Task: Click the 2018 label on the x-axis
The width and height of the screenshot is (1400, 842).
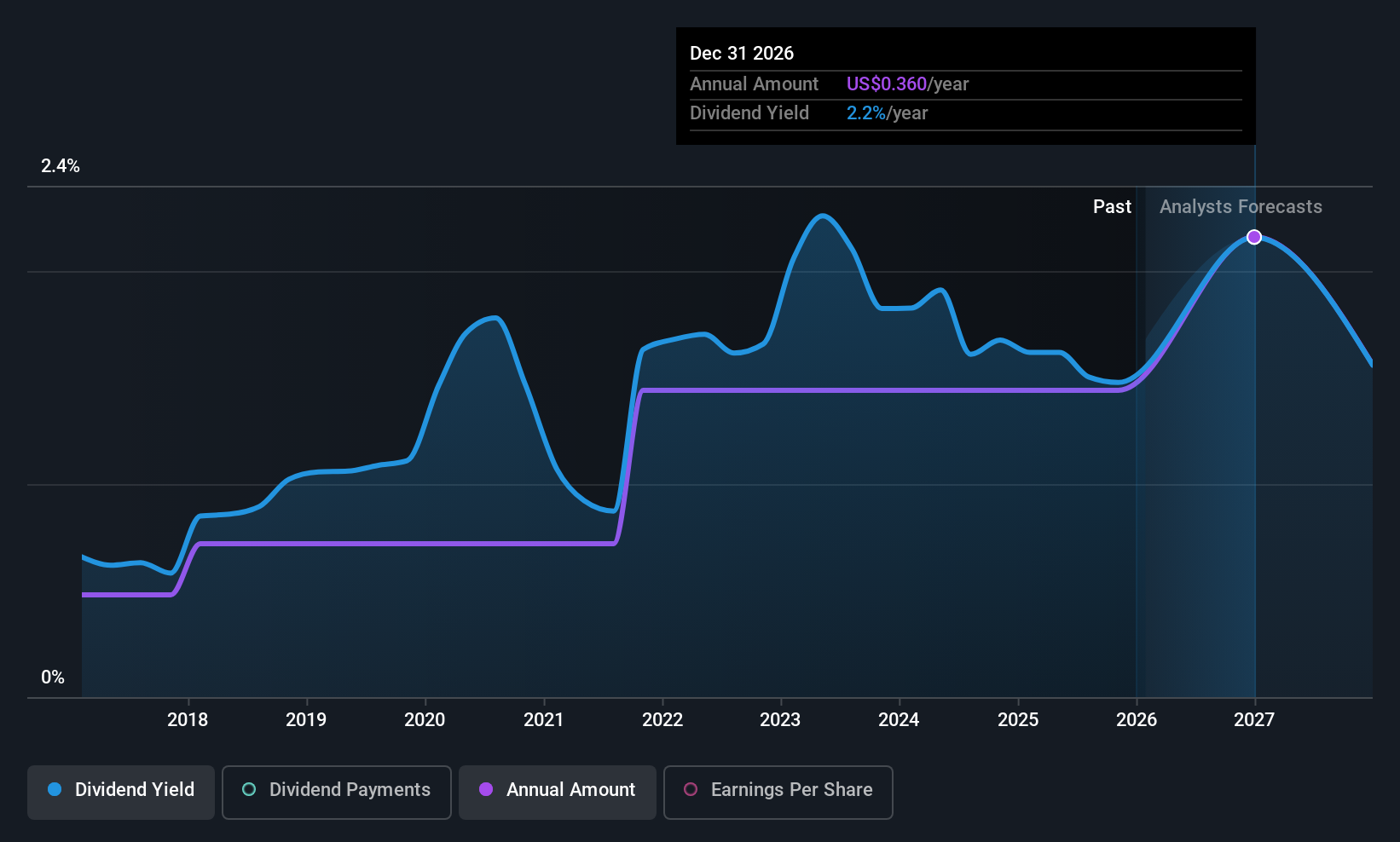Action: click(x=188, y=719)
